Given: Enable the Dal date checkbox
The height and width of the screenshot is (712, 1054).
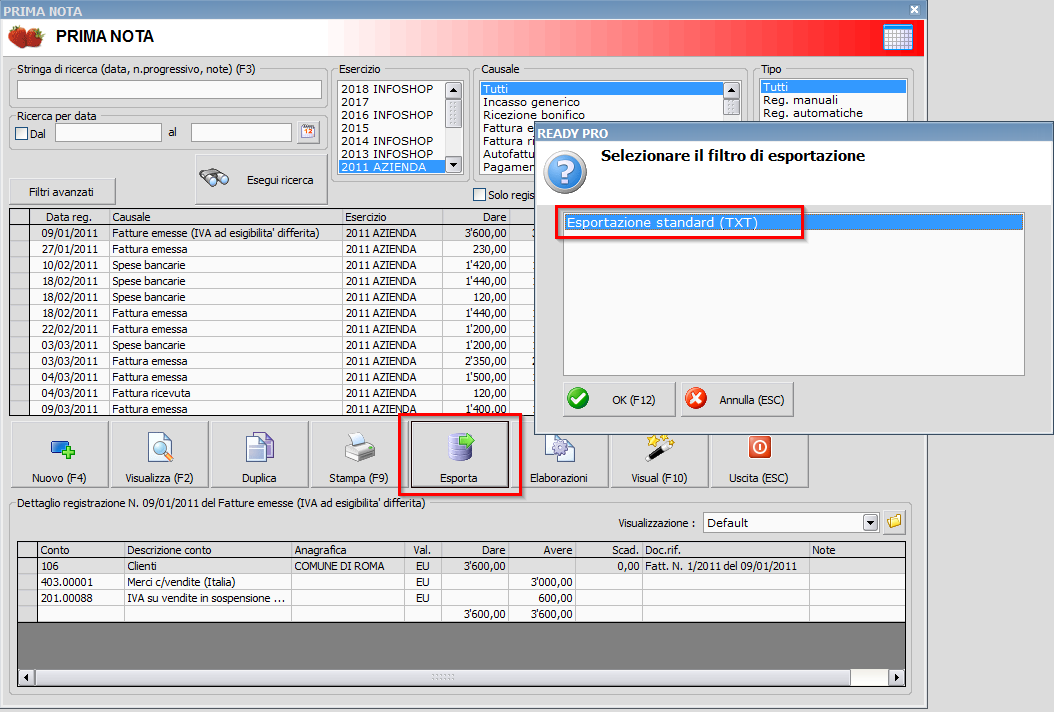Looking at the screenshot, I should coord(22,133).
